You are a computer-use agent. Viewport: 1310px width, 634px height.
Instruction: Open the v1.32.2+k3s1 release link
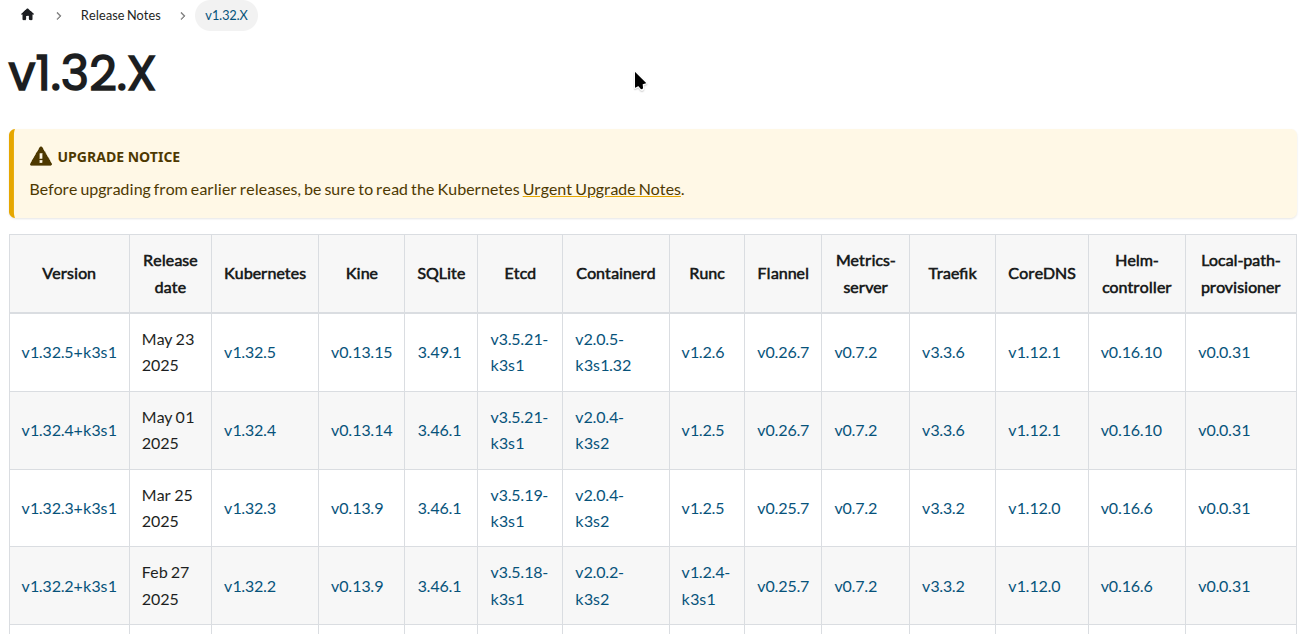(69, 586)
